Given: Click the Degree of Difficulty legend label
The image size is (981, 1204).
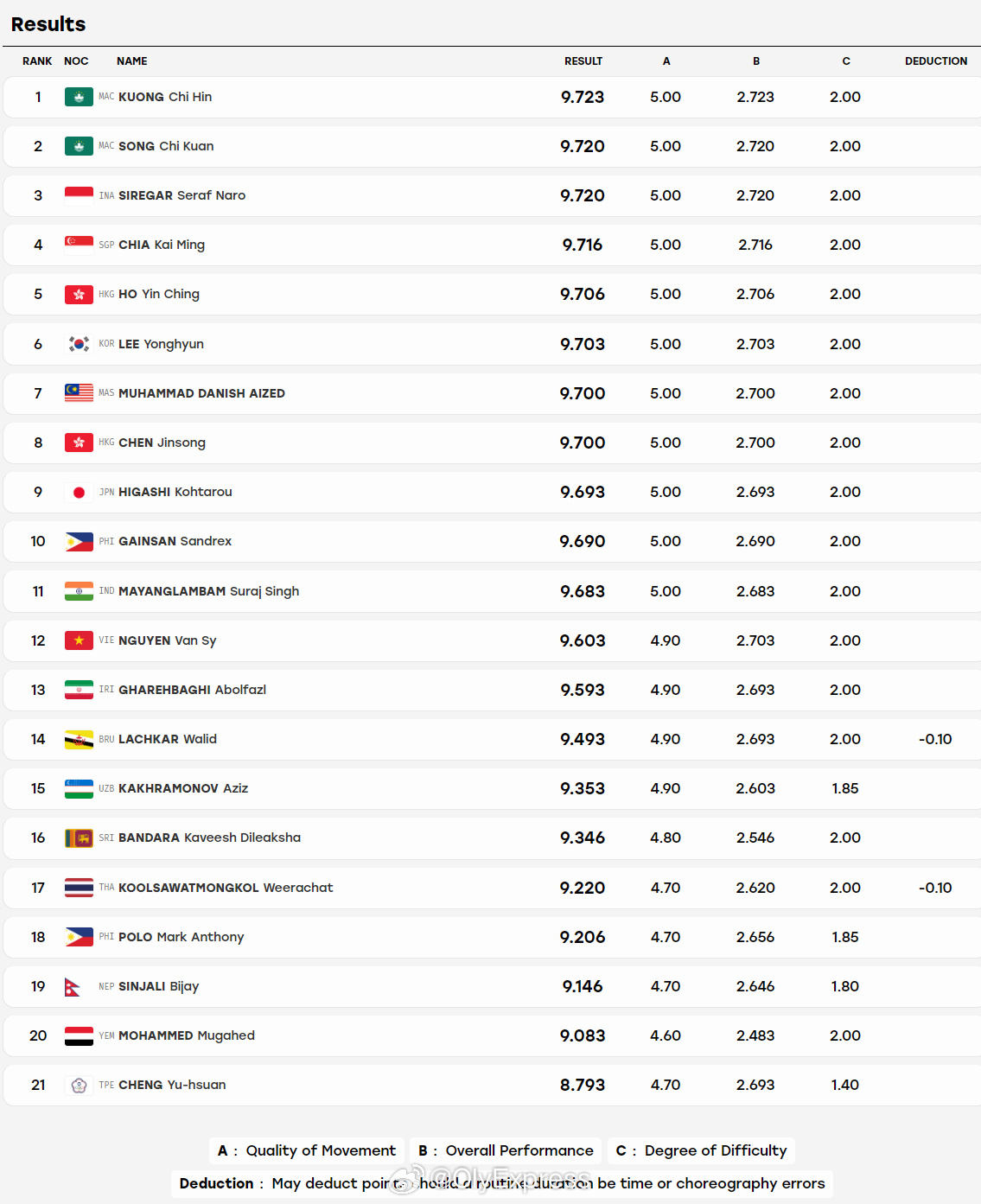Looking at the screenshot, I should tap(716, 1150).
